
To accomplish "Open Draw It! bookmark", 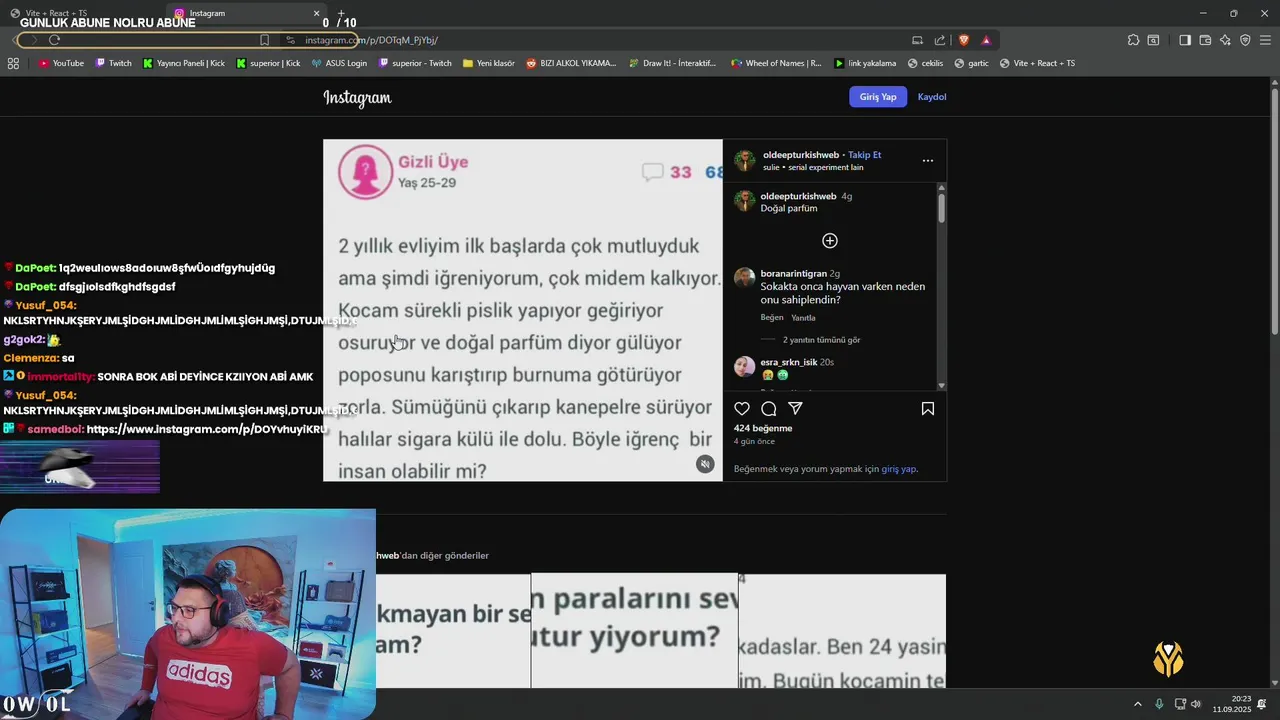I will [672, 63].
